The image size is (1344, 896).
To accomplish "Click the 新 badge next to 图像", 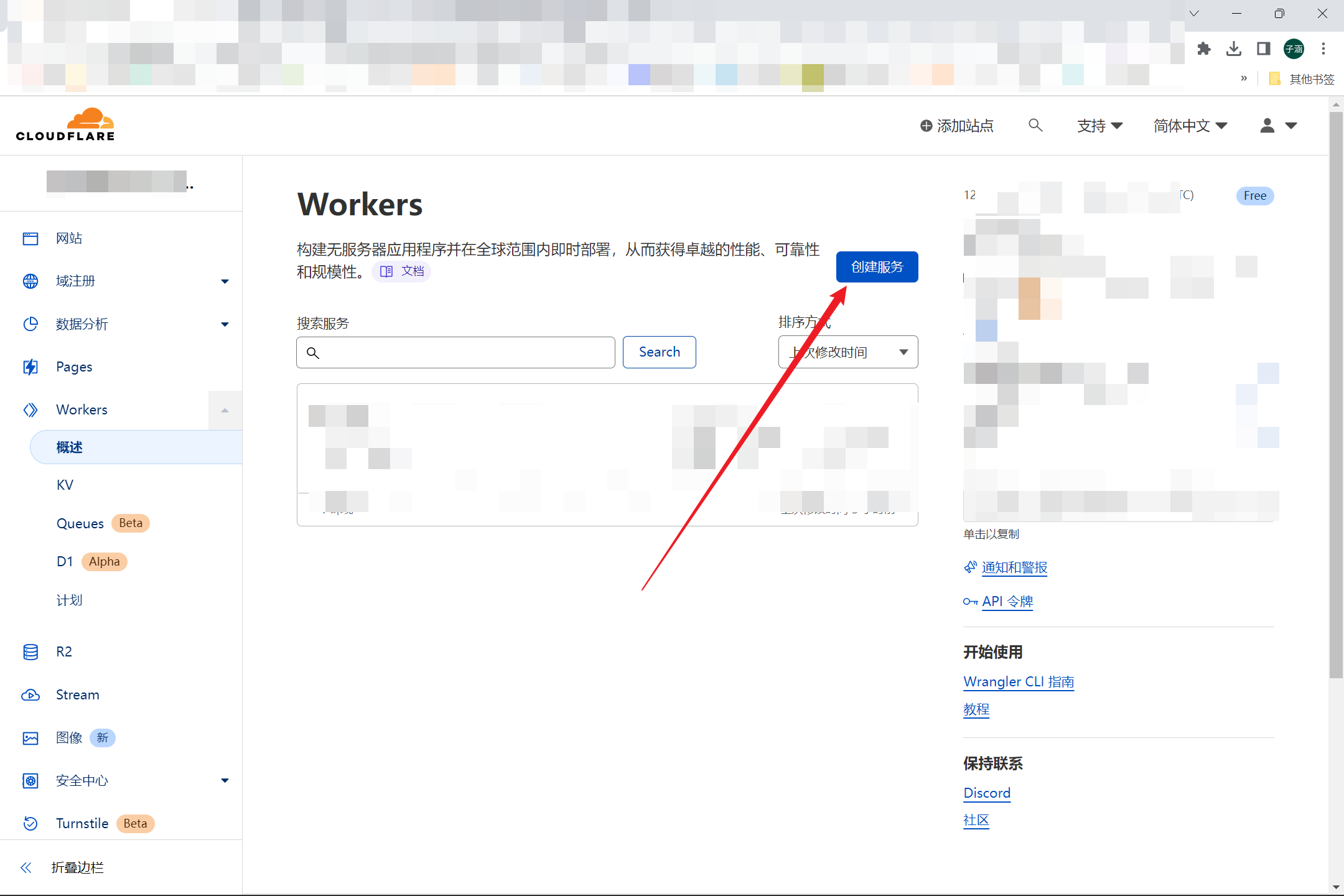I will [x=103, y=738].
